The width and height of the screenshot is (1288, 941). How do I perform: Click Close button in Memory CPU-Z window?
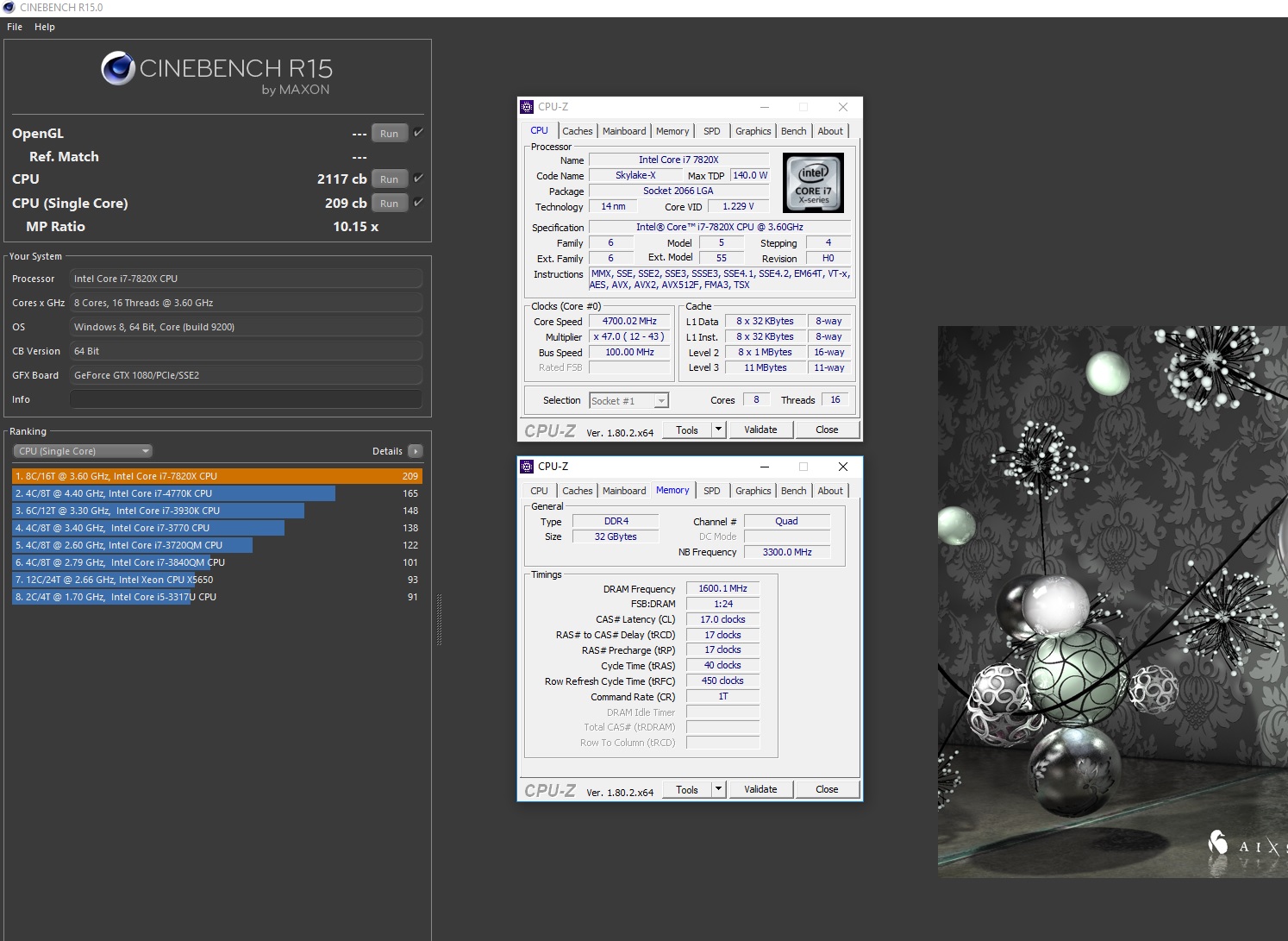827,789
